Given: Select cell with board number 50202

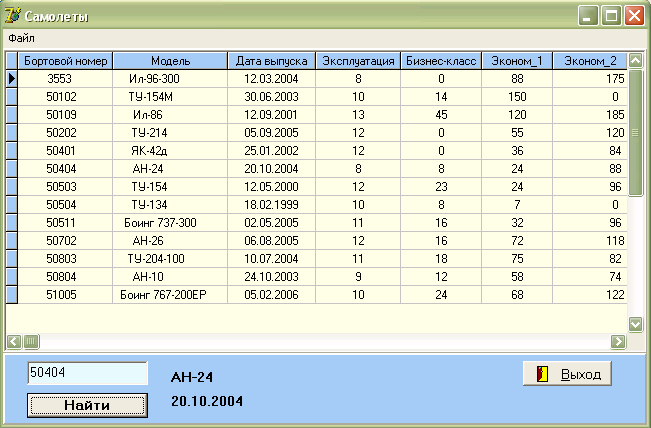Looking at the screenshot, I should point(65,133).
